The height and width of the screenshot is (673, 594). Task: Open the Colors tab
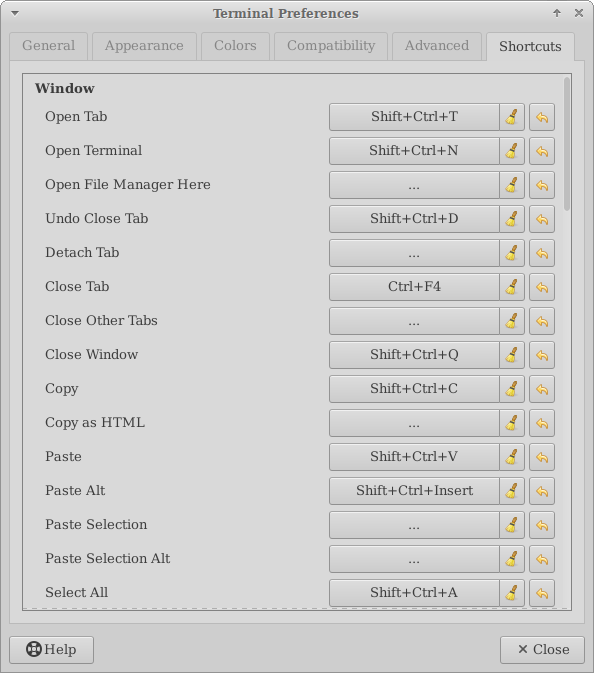235,46
